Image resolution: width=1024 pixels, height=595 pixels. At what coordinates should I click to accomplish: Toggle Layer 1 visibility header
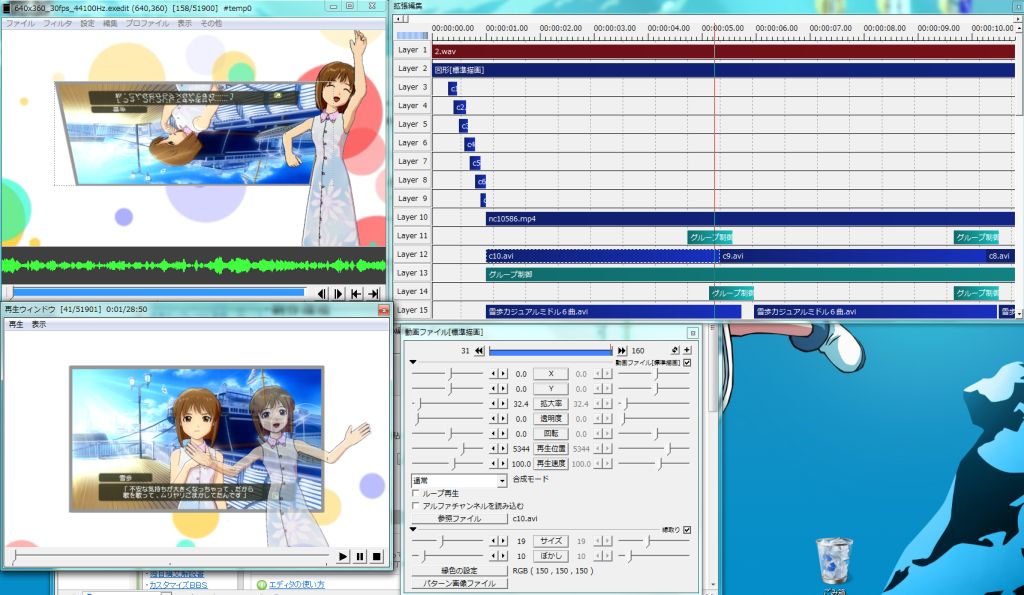click(x=412, y=50)
